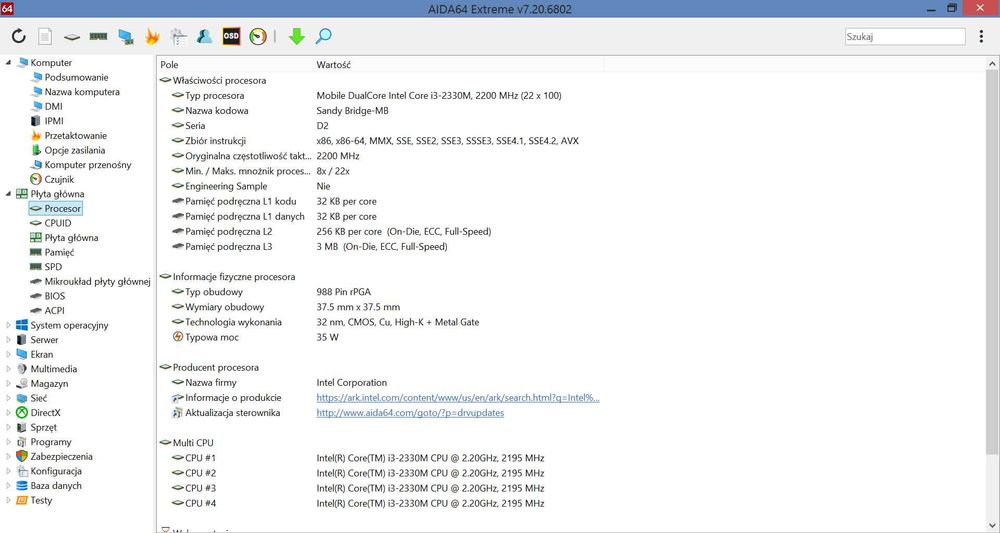Expand the Serwer tree node
1000x533 pixels.
coord(8,340)
